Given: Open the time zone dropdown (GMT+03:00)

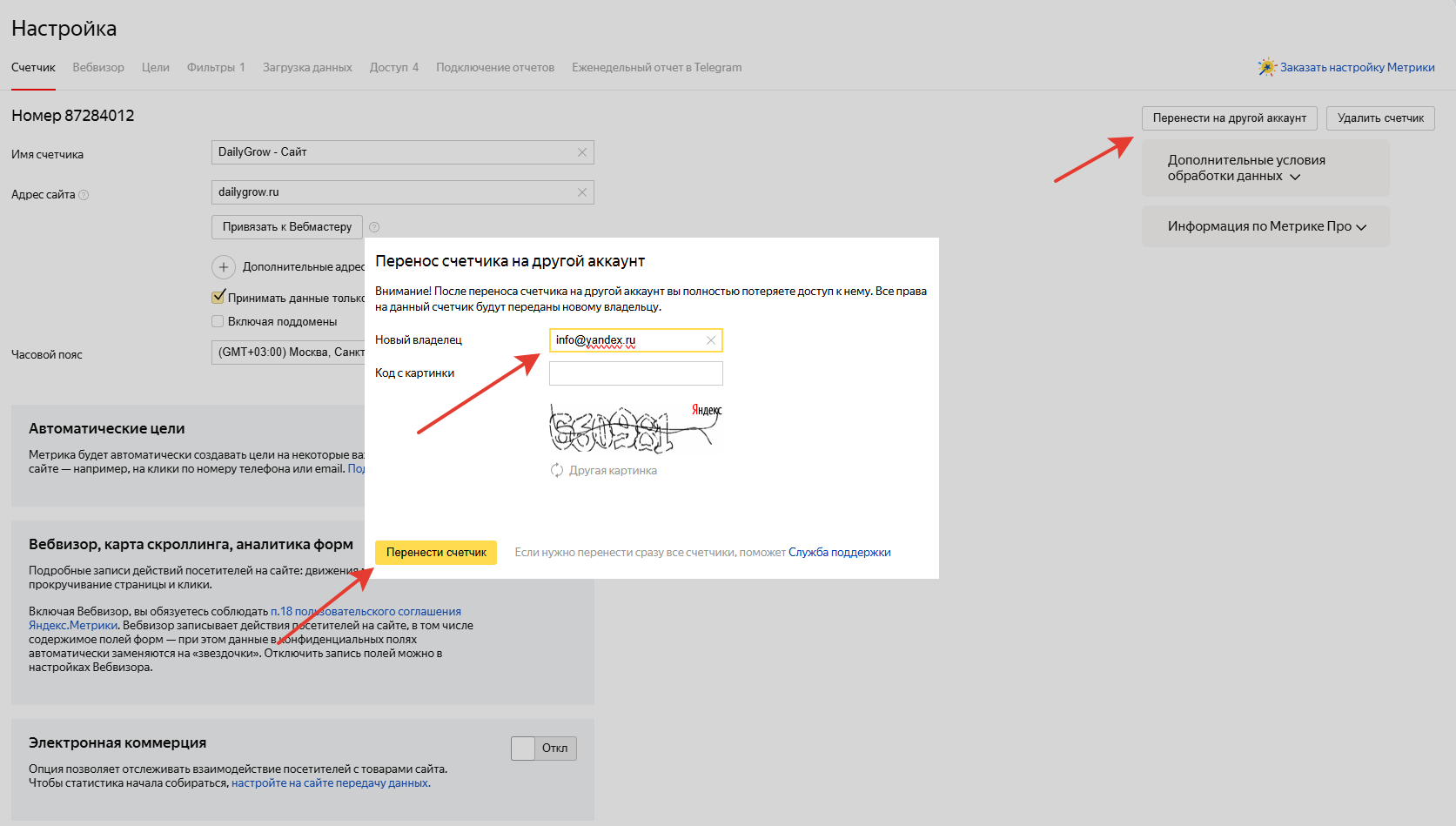Looking at the screenshot, I should [x=288, y=353].
